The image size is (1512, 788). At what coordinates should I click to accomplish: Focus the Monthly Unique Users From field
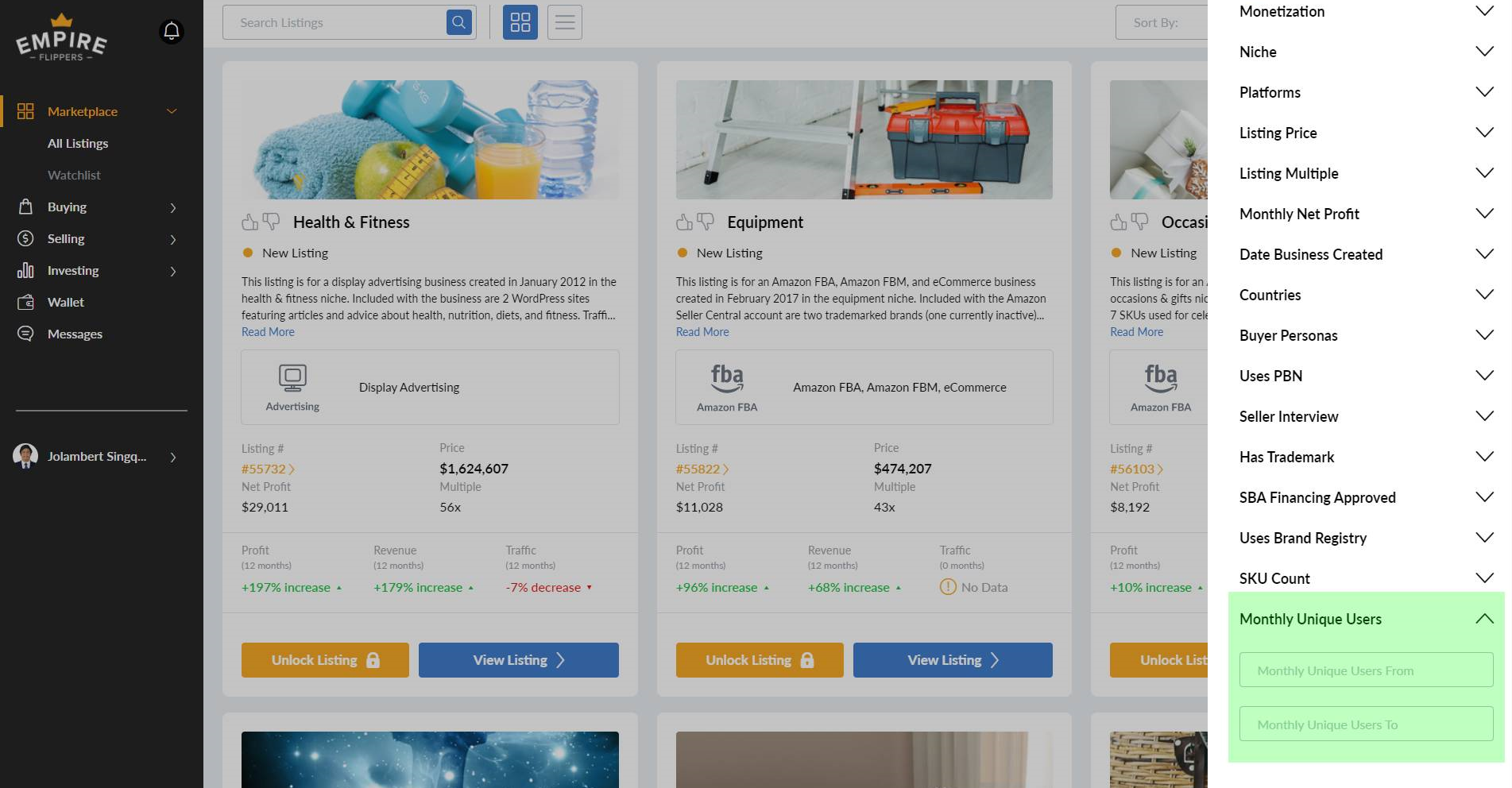[1366, 670]
